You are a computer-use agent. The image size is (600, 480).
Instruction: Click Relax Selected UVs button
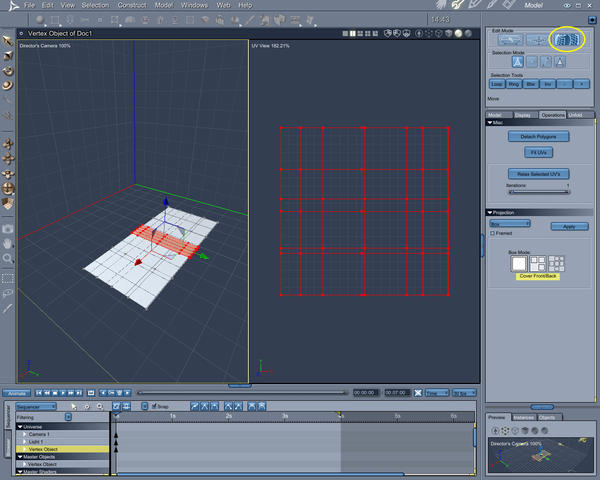point(538,174)
